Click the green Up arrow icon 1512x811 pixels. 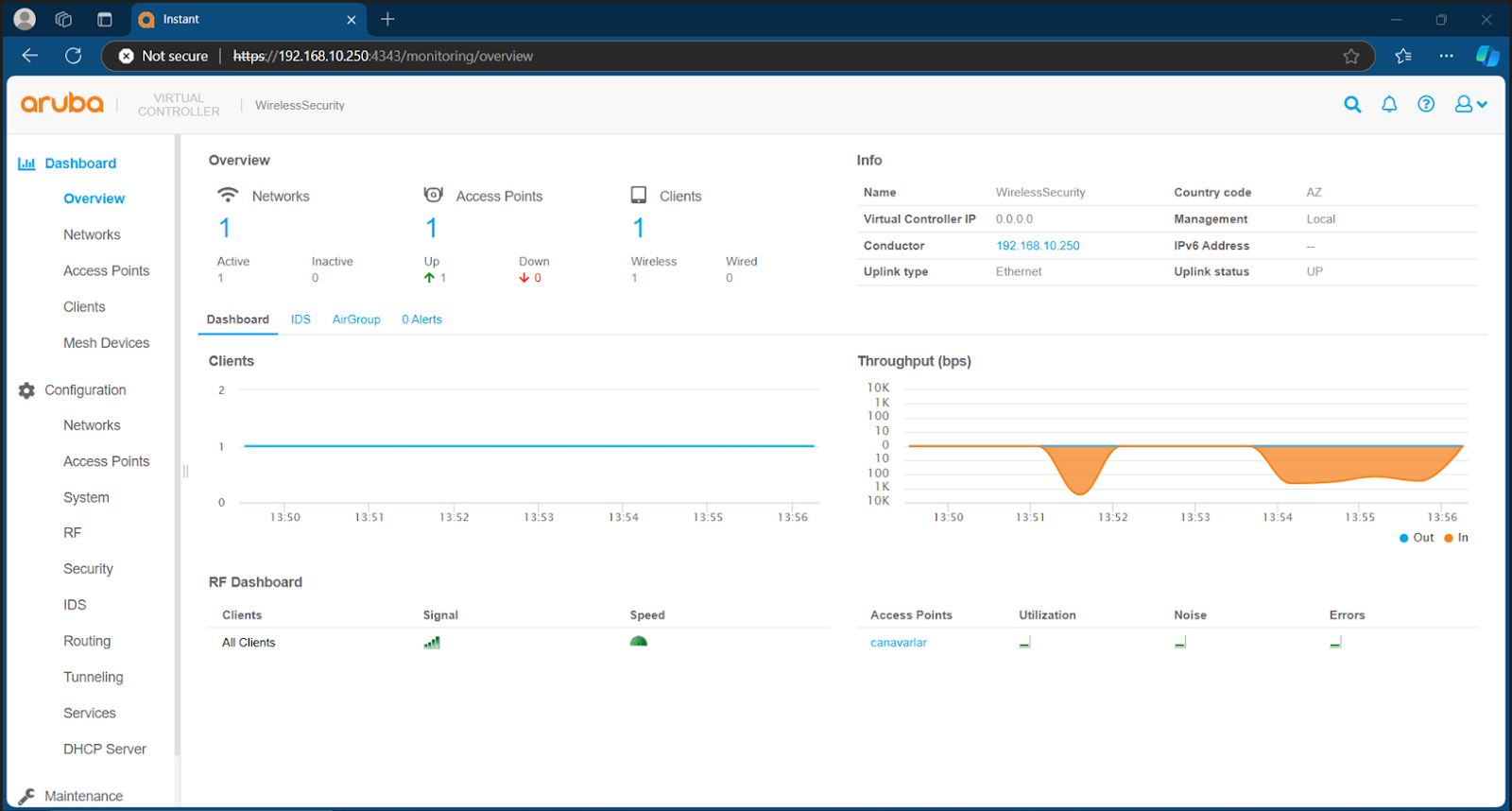[429, 278]
